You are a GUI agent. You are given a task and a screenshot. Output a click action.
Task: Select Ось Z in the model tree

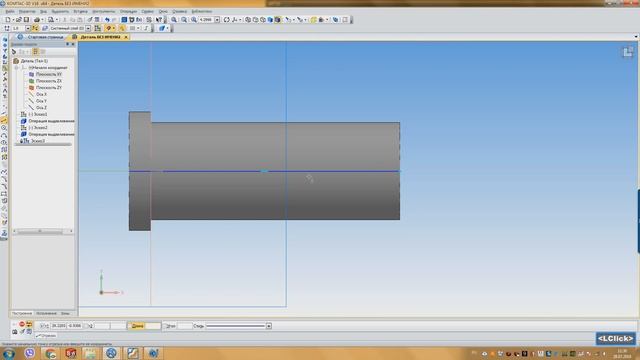coord(41,107)
